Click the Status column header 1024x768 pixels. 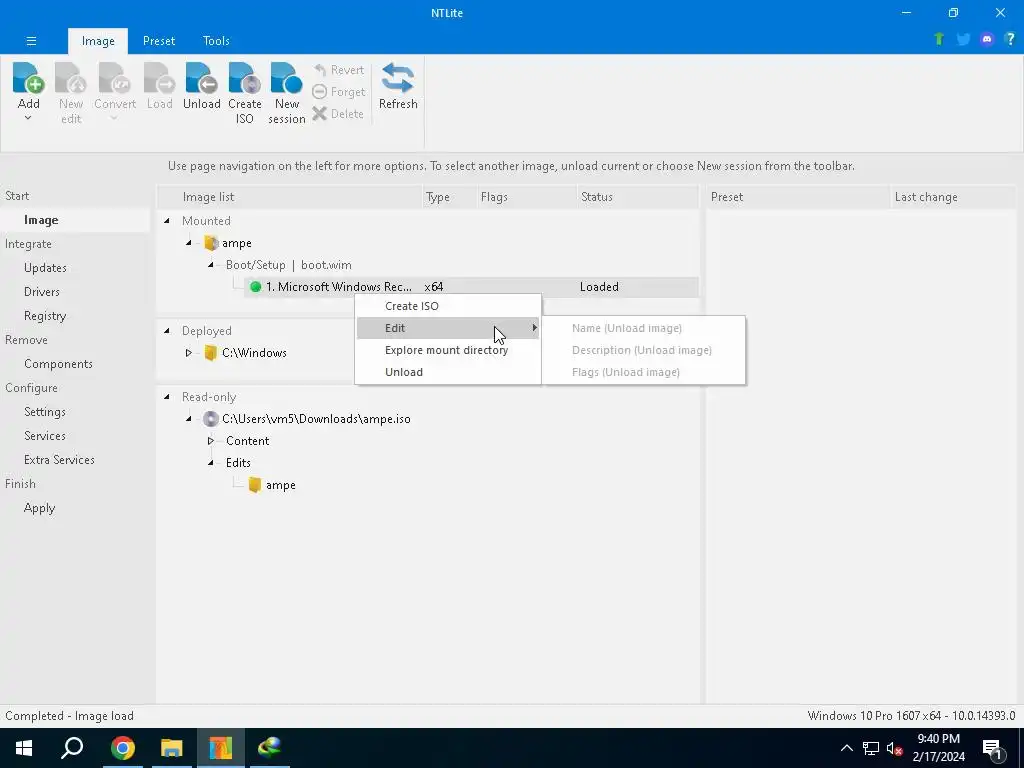638,197
